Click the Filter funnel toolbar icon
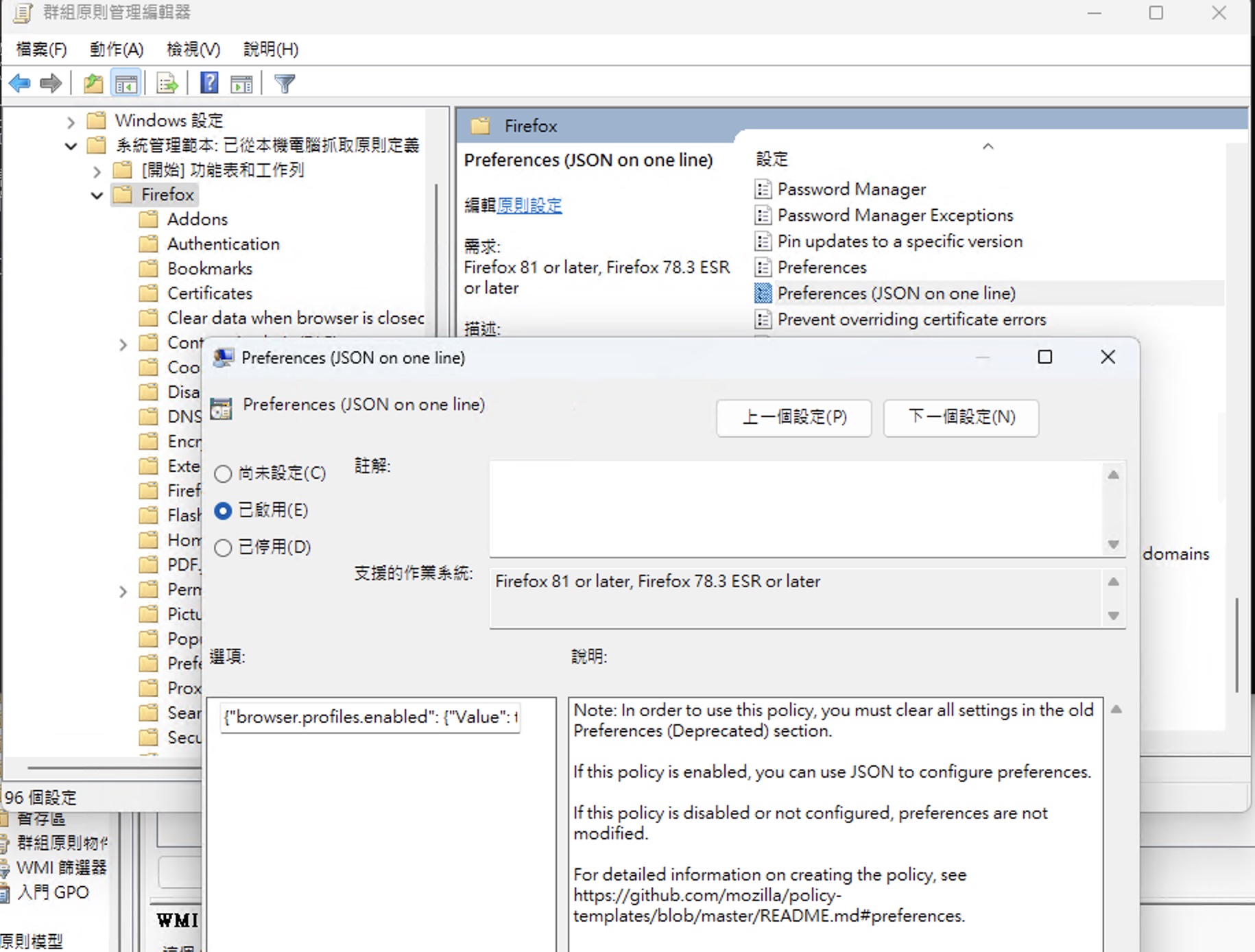The width and height of the screenshot is (1255, 952). click(285, 84)
